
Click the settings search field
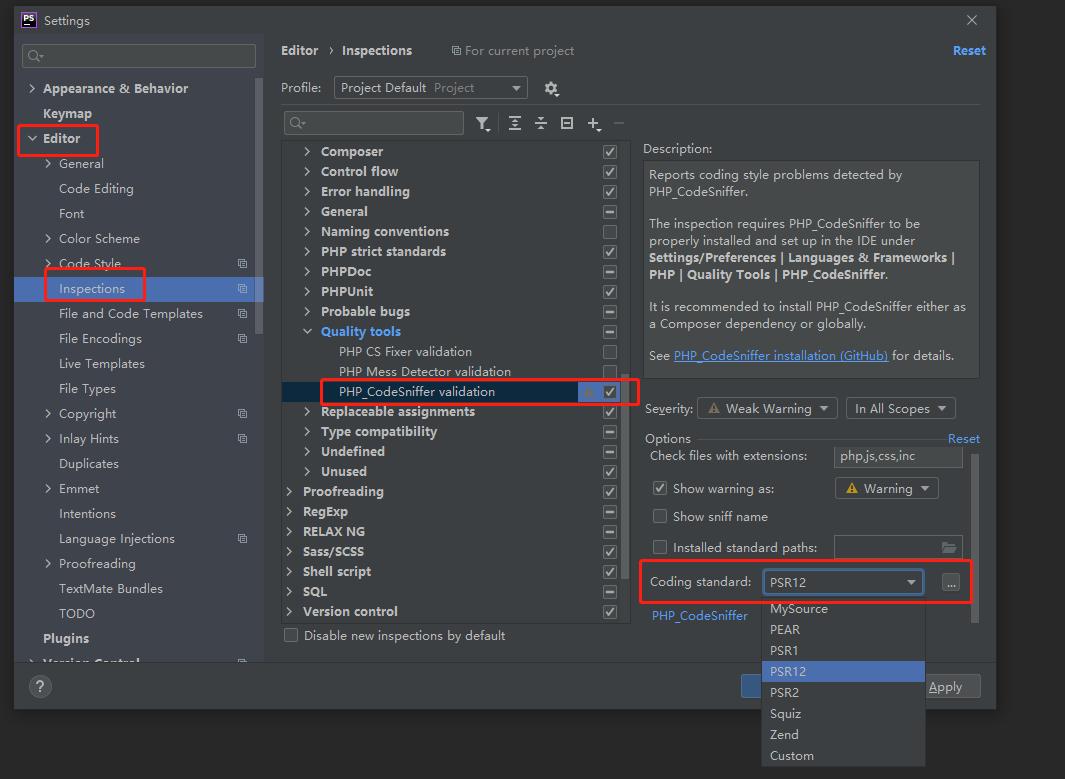(139, 56)
